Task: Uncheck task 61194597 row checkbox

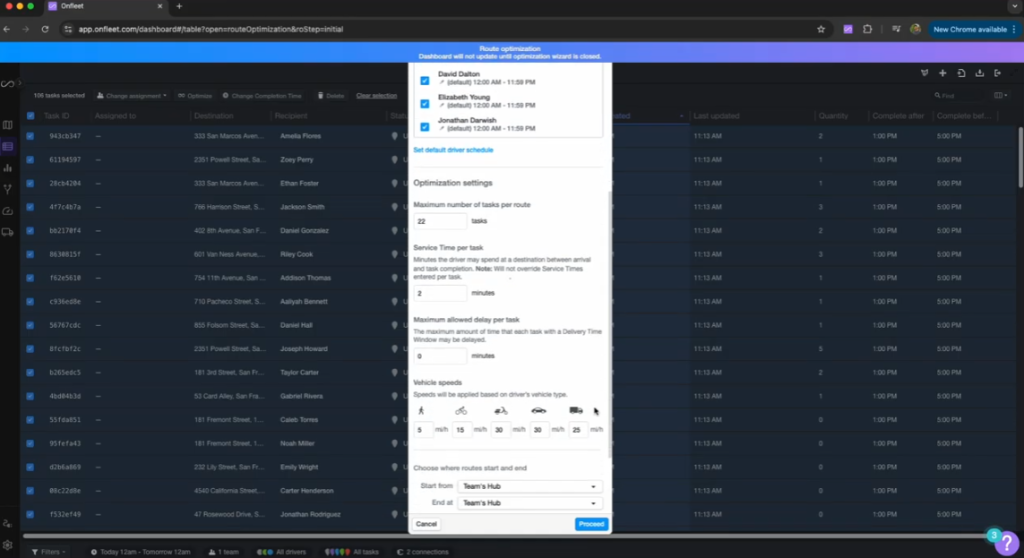Action: (30, 159)
